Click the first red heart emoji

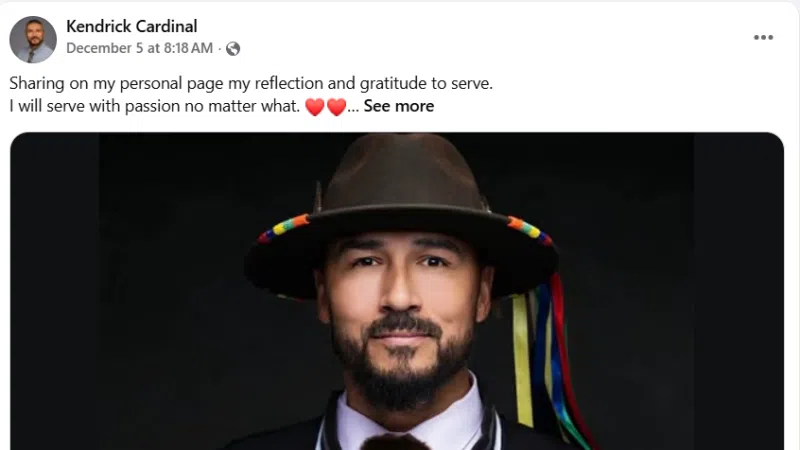pyautogui.click(x=315, y=107)
